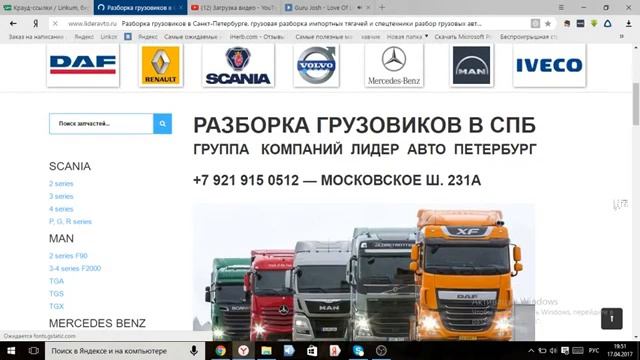Open the Scania brand logo

(238, 65)
